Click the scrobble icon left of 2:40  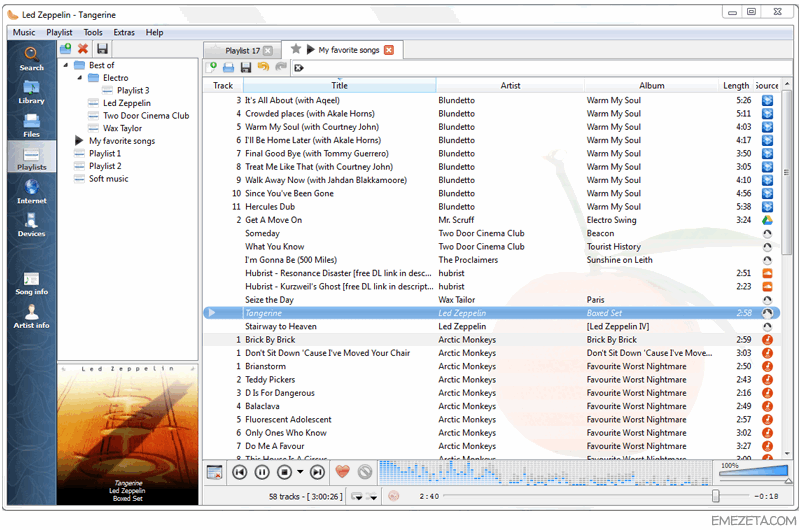pos(393,496)
